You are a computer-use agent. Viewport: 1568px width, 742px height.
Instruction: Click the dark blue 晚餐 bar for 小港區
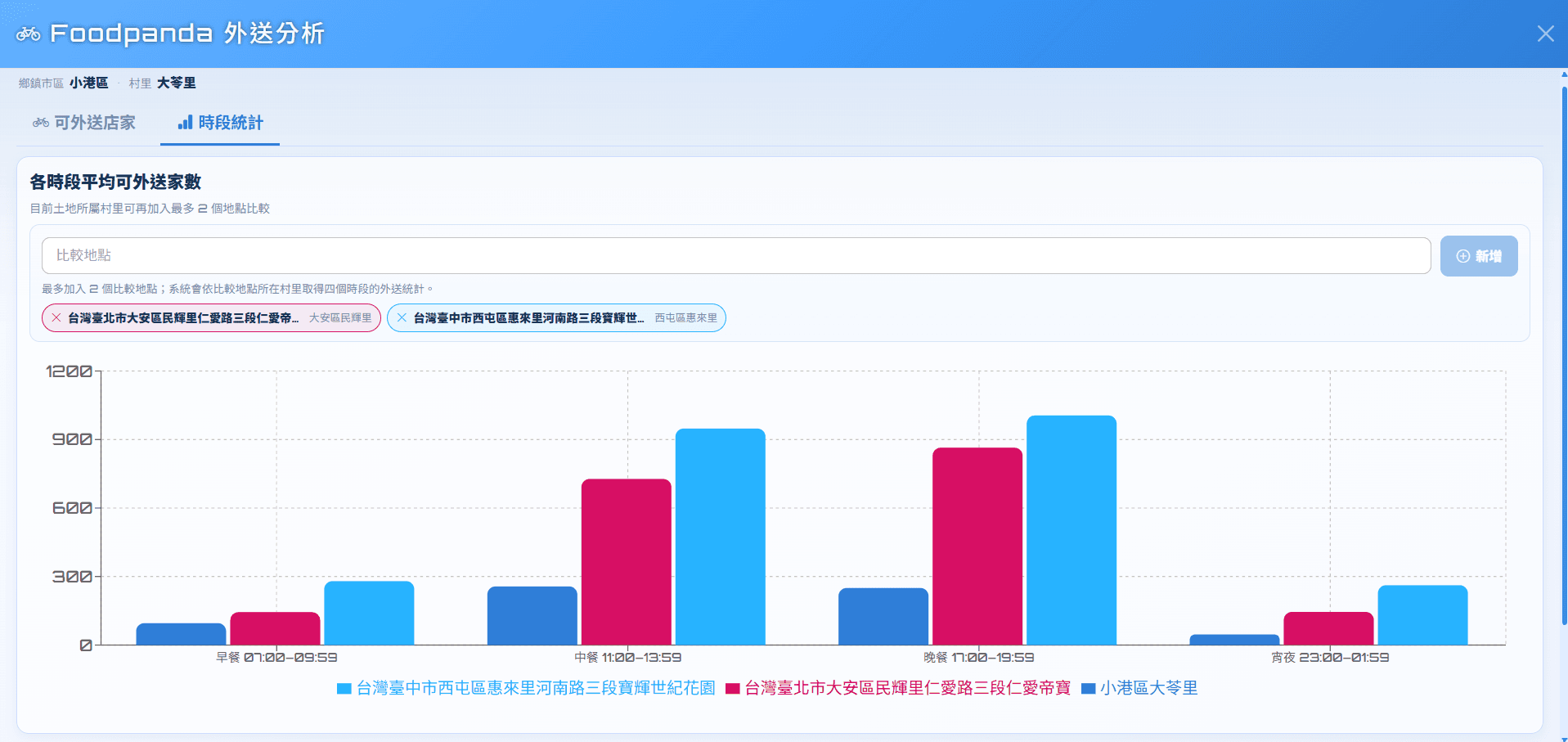tap(883, 616)
